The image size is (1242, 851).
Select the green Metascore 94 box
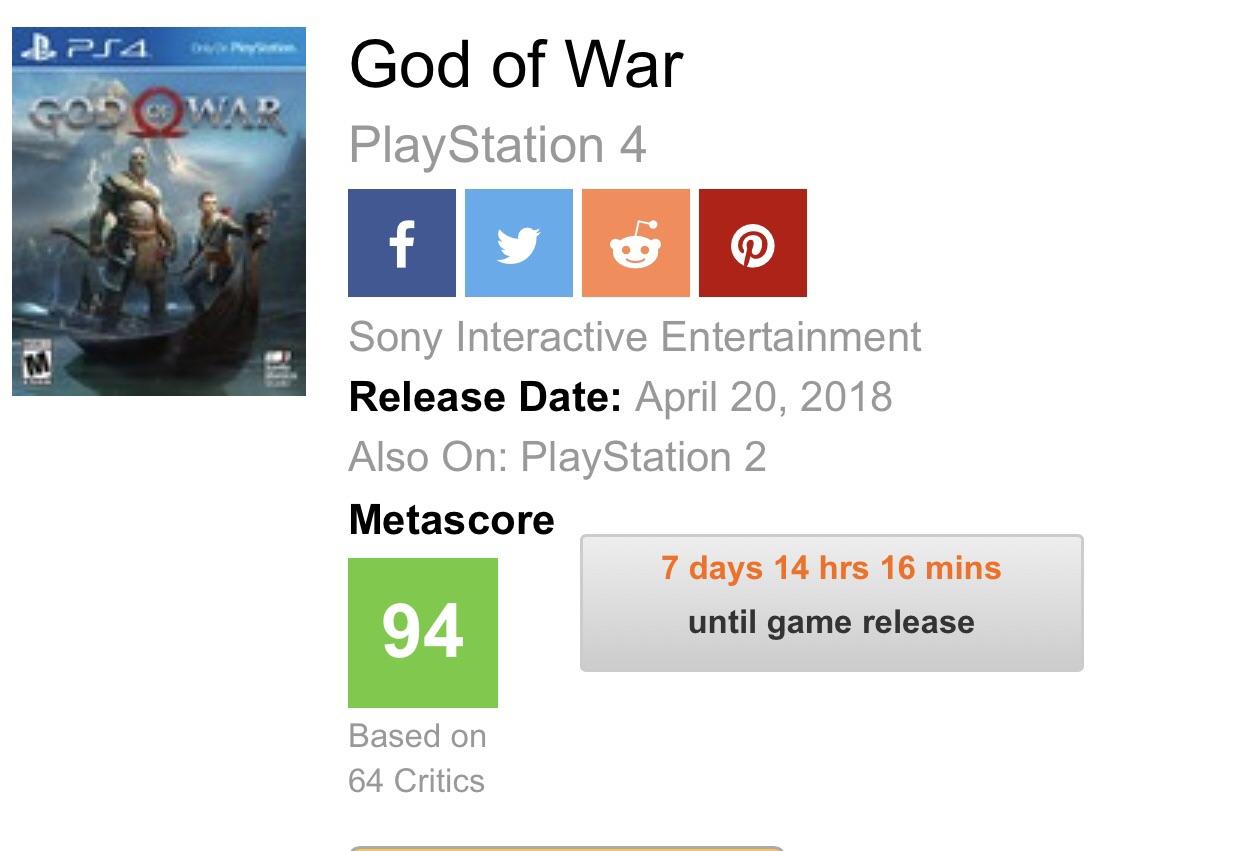pyautogui.click(x=421, y=629)
